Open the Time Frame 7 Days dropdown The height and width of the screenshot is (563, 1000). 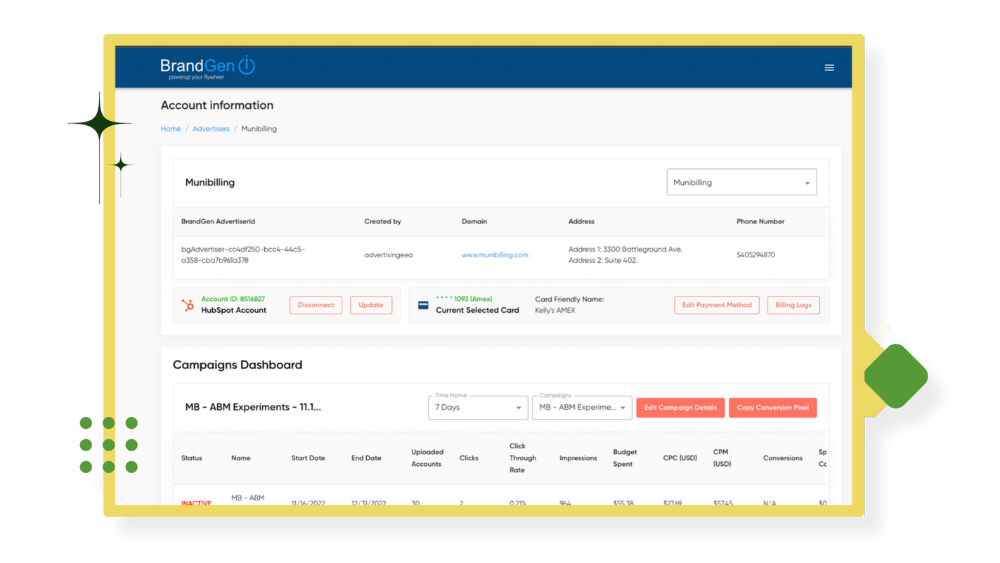pos(478,407)
